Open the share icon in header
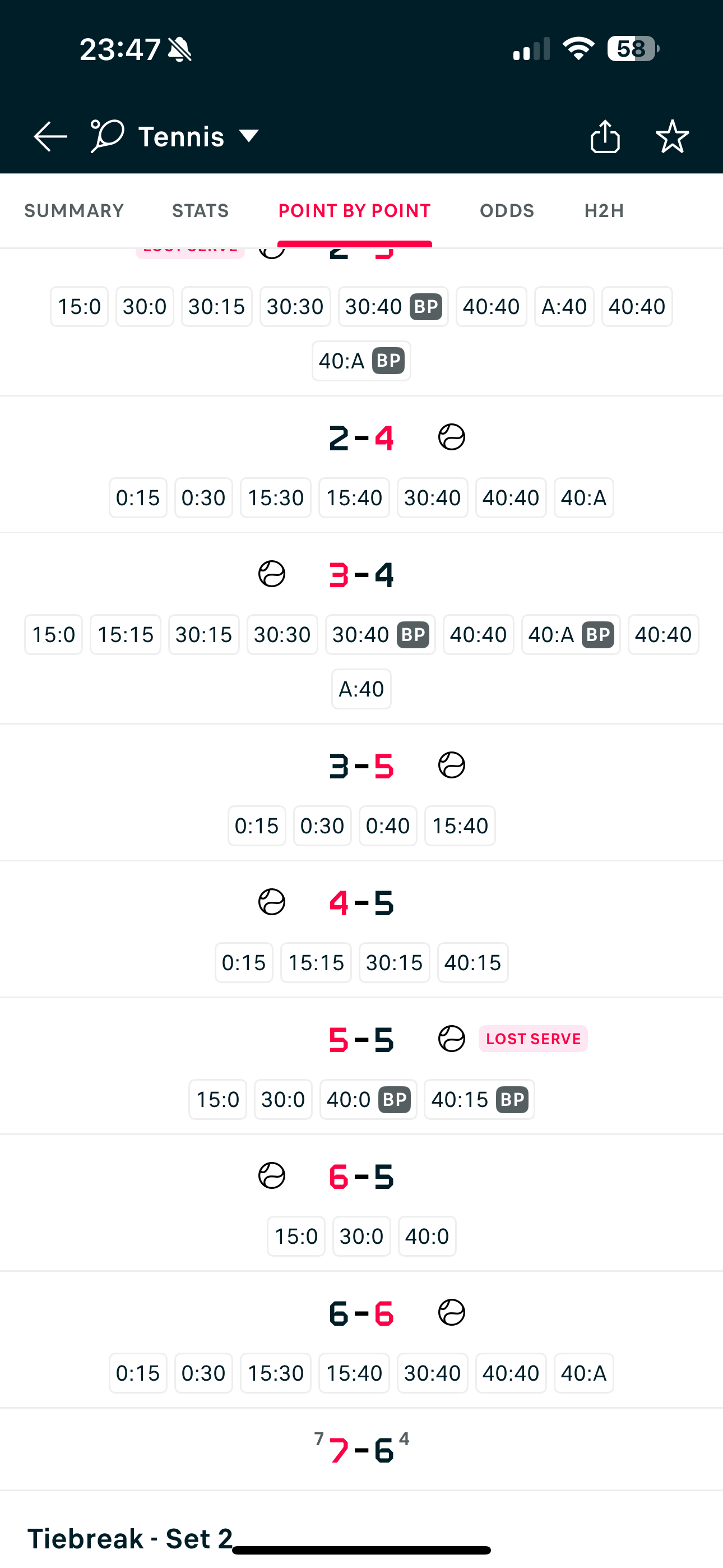This screenshot has height=1568, width=723. coord(605,136)
